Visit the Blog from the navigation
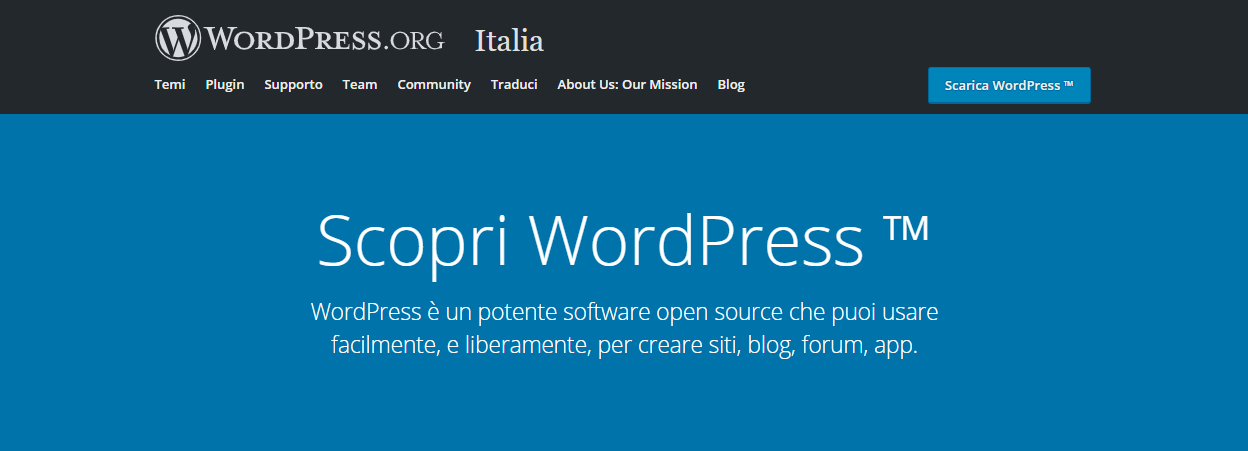 tap(731, 85)
